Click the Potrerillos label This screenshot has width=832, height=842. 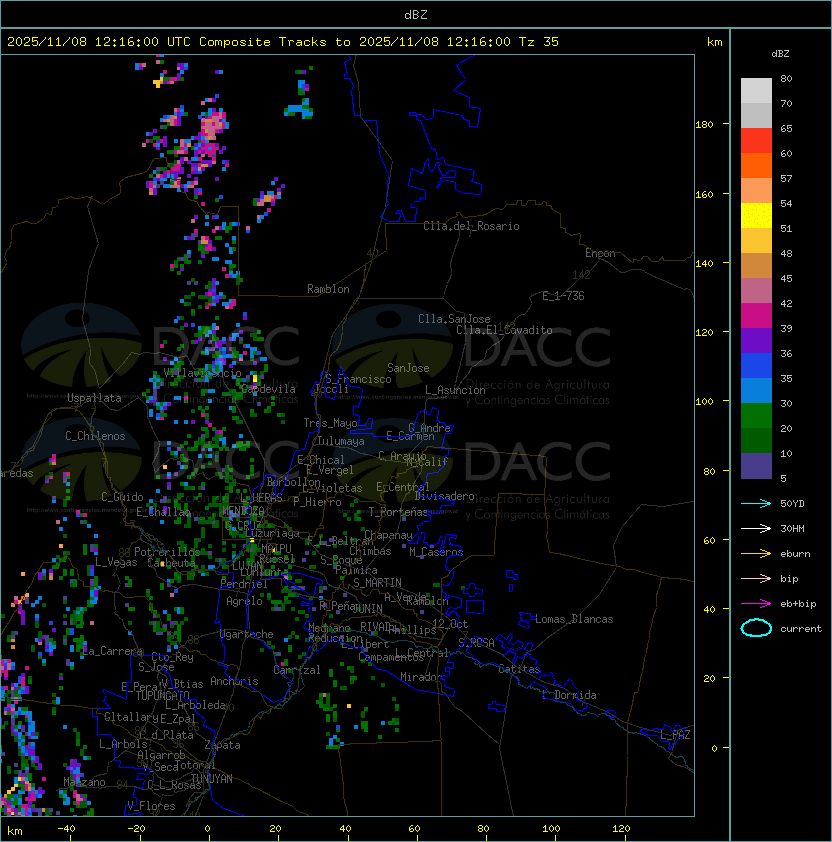click(x=167, y=551)
